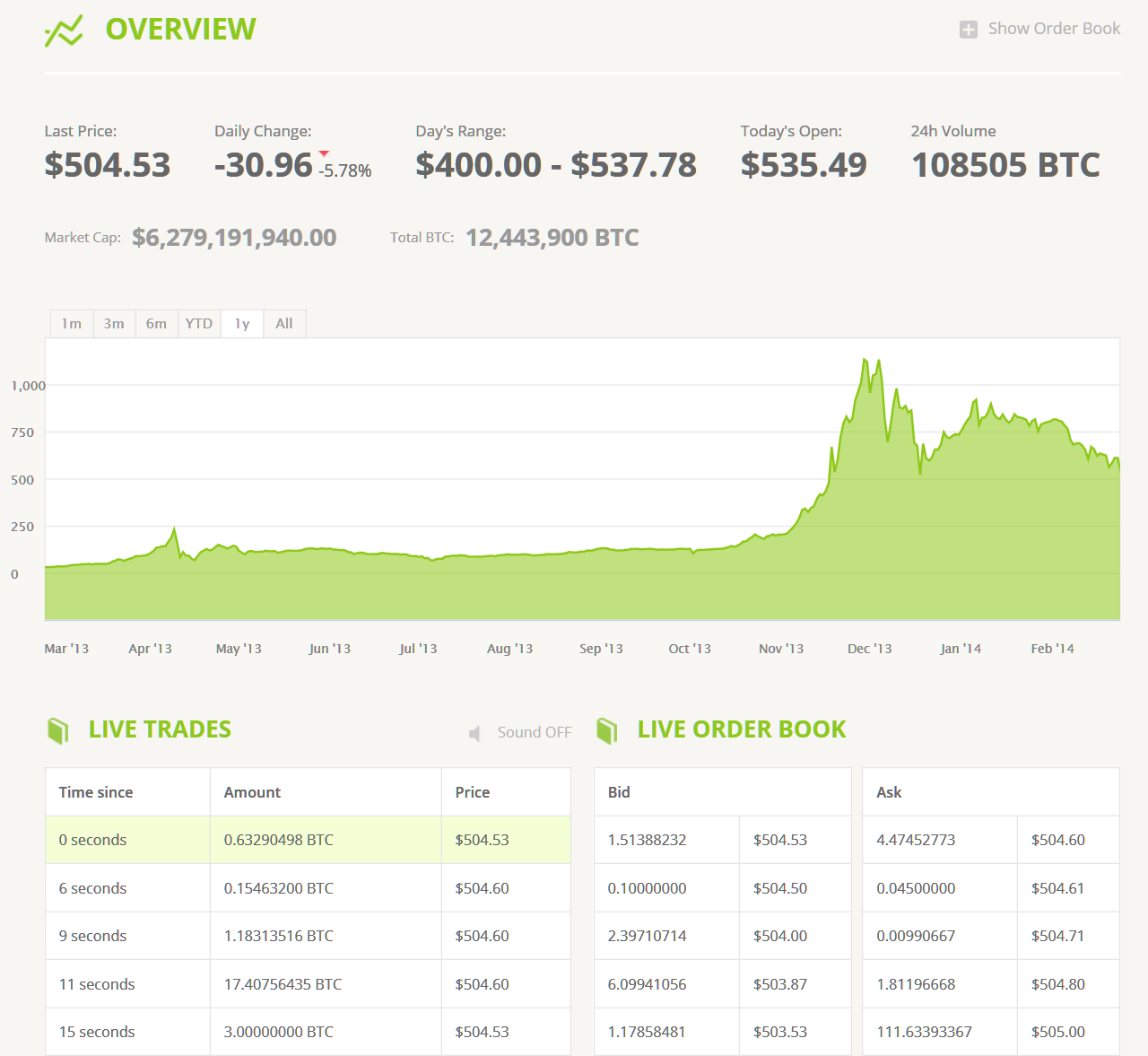Expand the Show Order Book panel
This screenshot has width=1148, height=1056.
[1054, 29]
